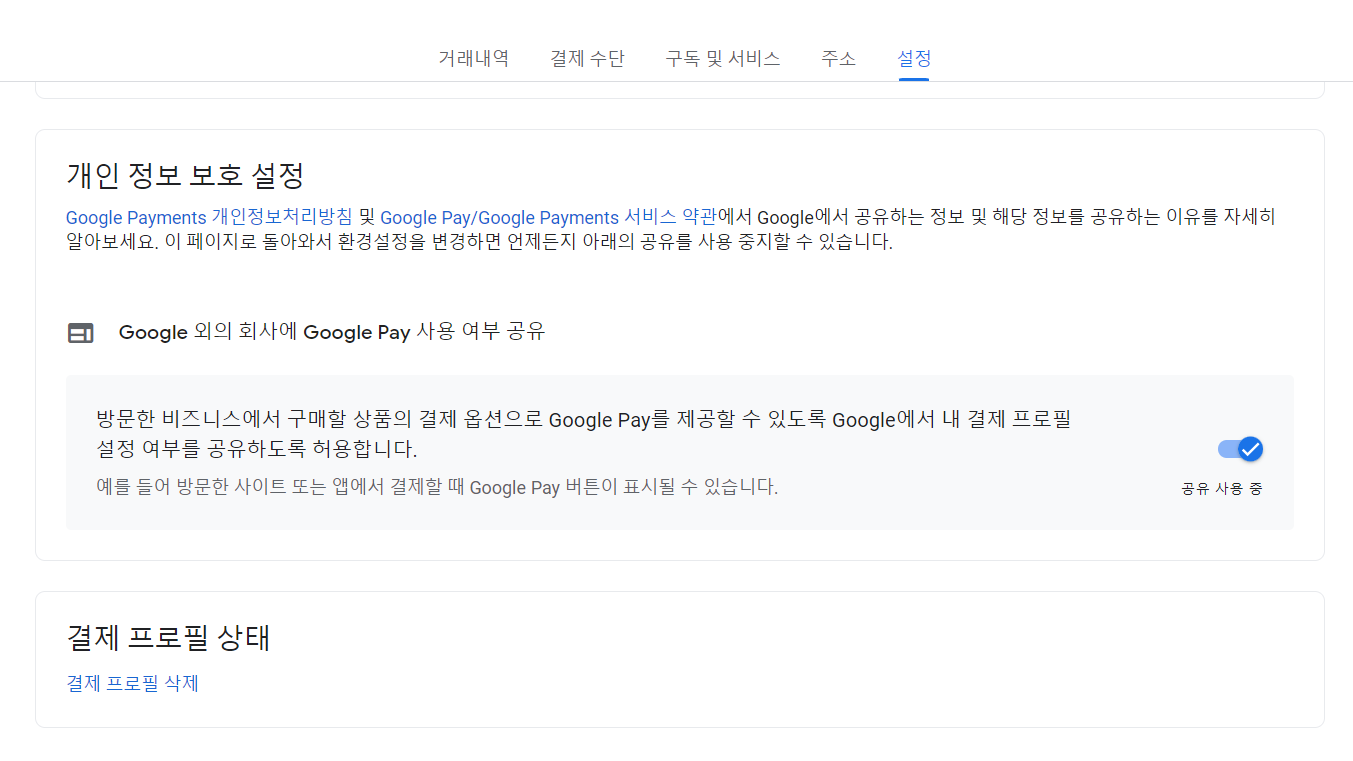Screen dimensions: 1353x761
Task: Open Google Pay/Google Payments 서비스 약관 link
Action: coord(549,217)
